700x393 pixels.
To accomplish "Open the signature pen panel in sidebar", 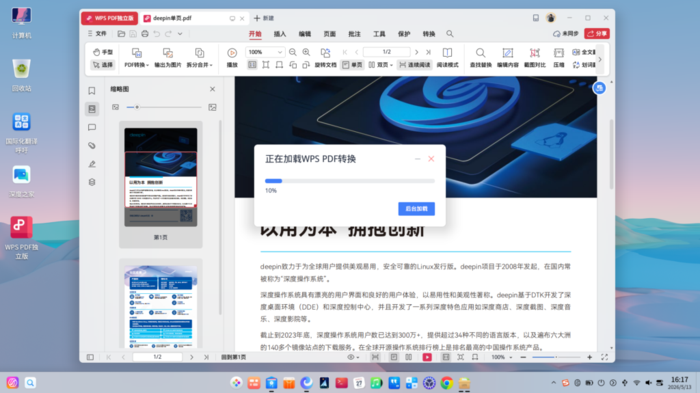I will (92, 164).
